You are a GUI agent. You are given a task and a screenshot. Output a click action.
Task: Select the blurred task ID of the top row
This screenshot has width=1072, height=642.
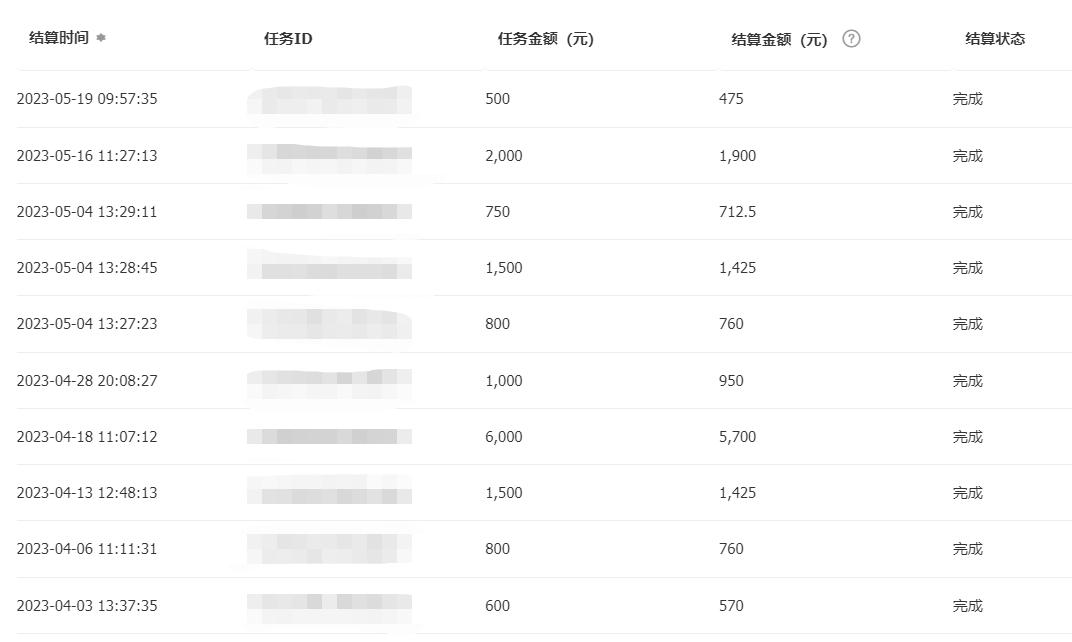(x=330, y=98)
